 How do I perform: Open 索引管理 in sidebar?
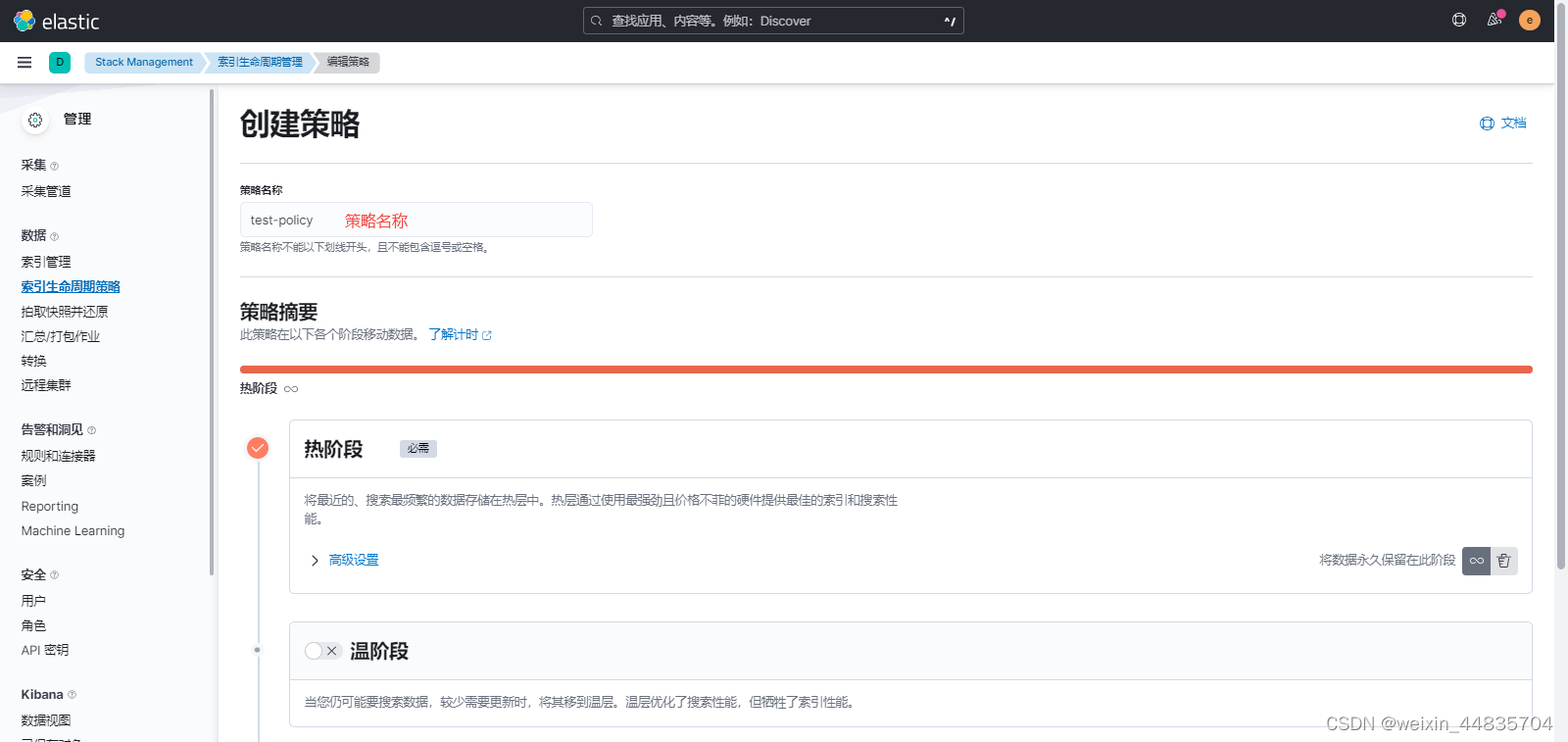pyautogui.click(x=46, y=262)
